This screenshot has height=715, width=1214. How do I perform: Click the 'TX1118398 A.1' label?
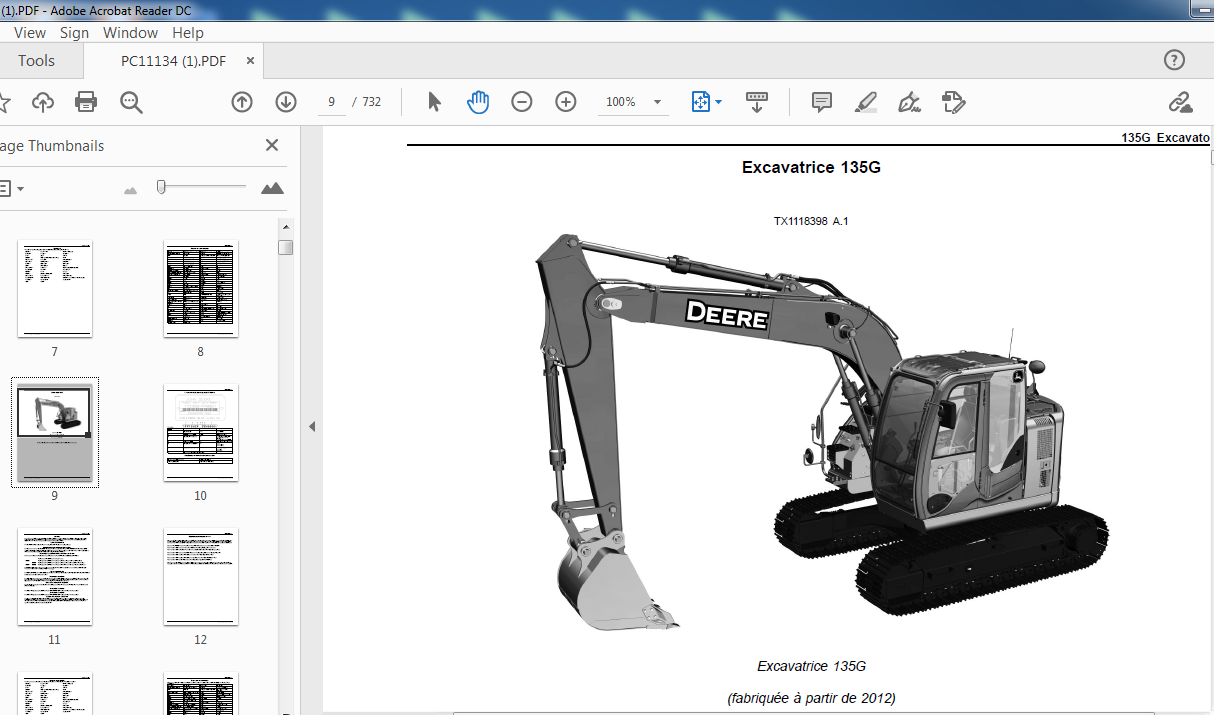pyautogui.click(x=810, y=221)
